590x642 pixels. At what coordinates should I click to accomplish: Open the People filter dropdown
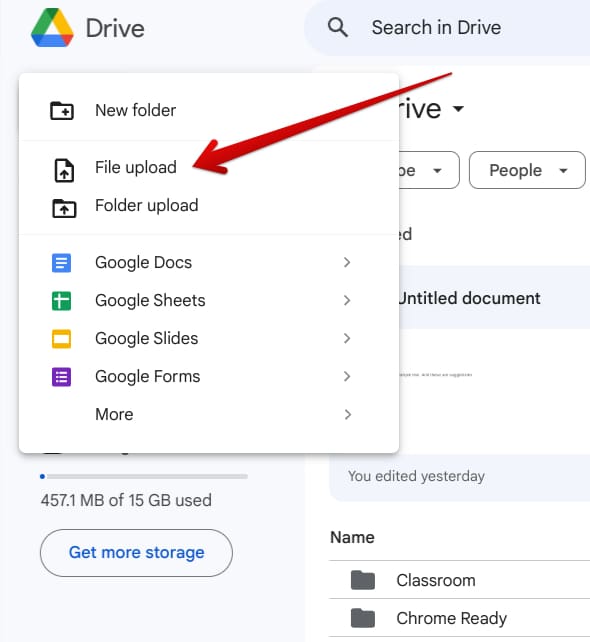(x=527, y=170)
